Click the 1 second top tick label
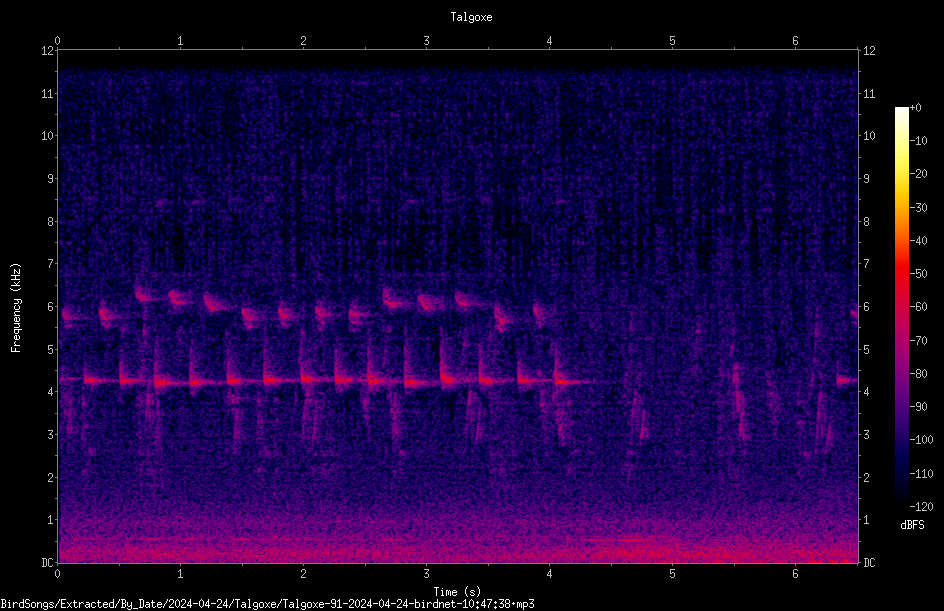 (x=180, y=41)
